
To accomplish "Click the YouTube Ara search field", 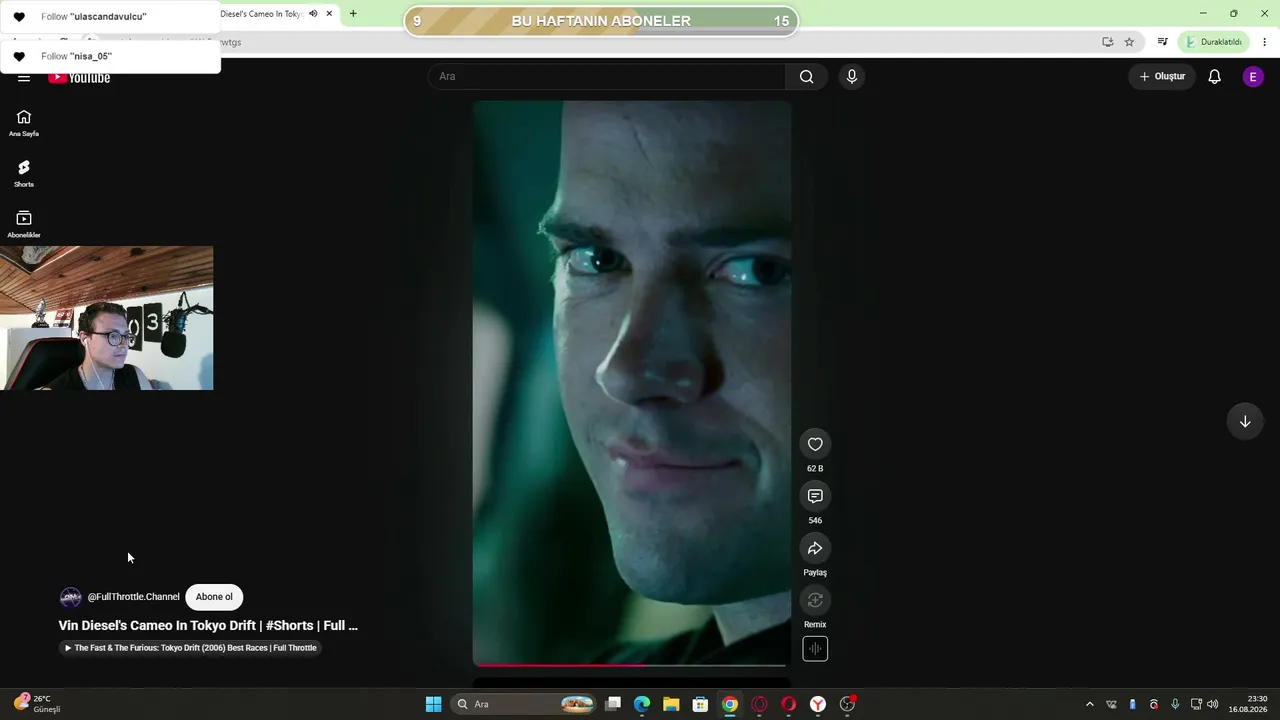I will [607, 77].
